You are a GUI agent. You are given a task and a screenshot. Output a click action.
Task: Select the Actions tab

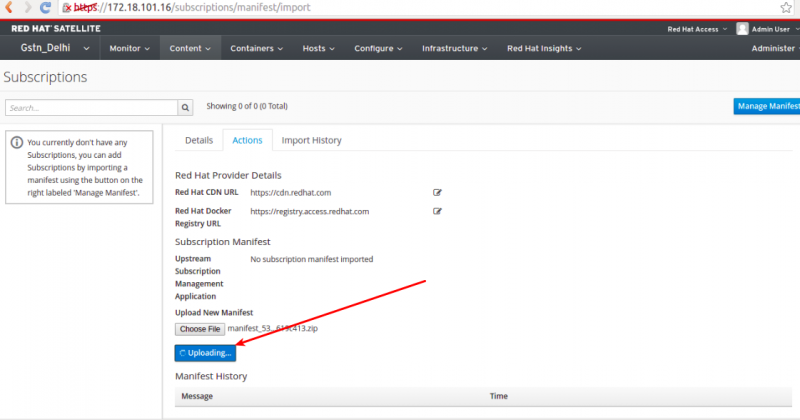(x=247, y=140)
